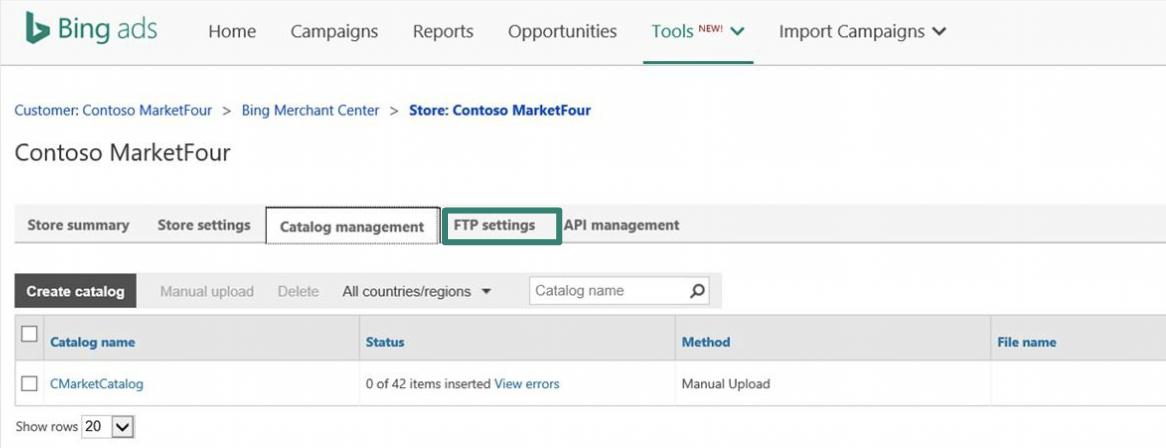Open the Reports page

point(443,31)
